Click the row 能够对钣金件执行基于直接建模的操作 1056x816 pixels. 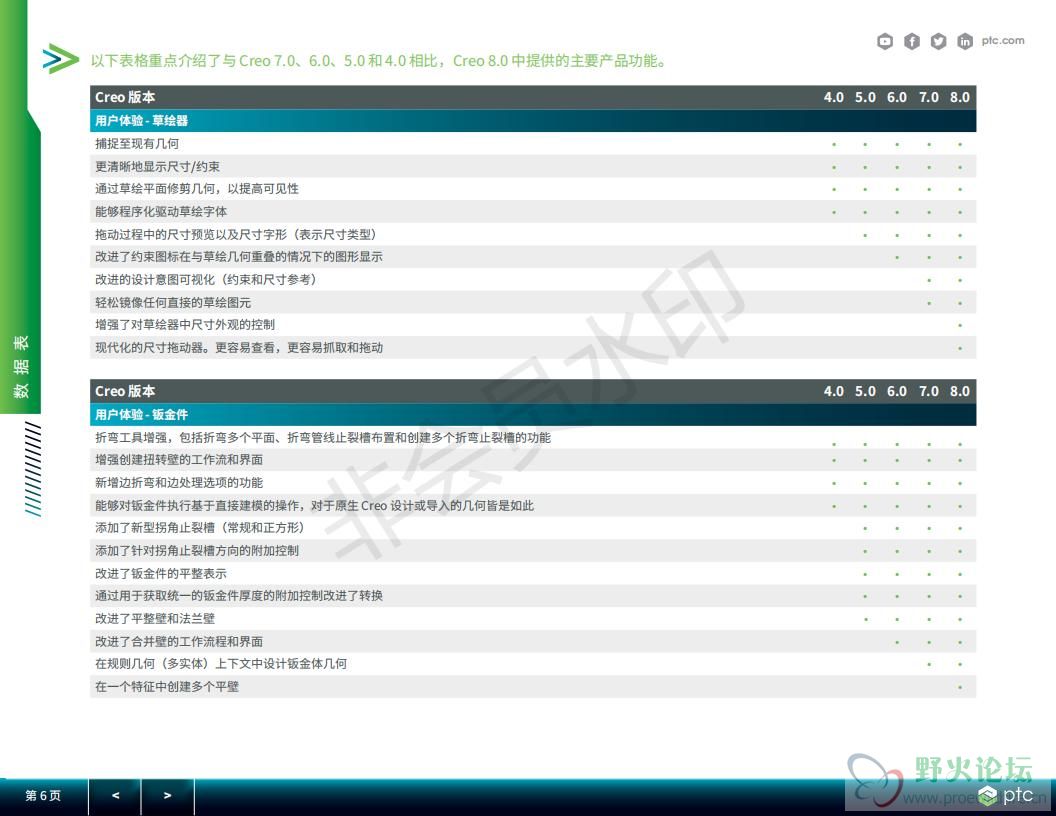[533, 506]
